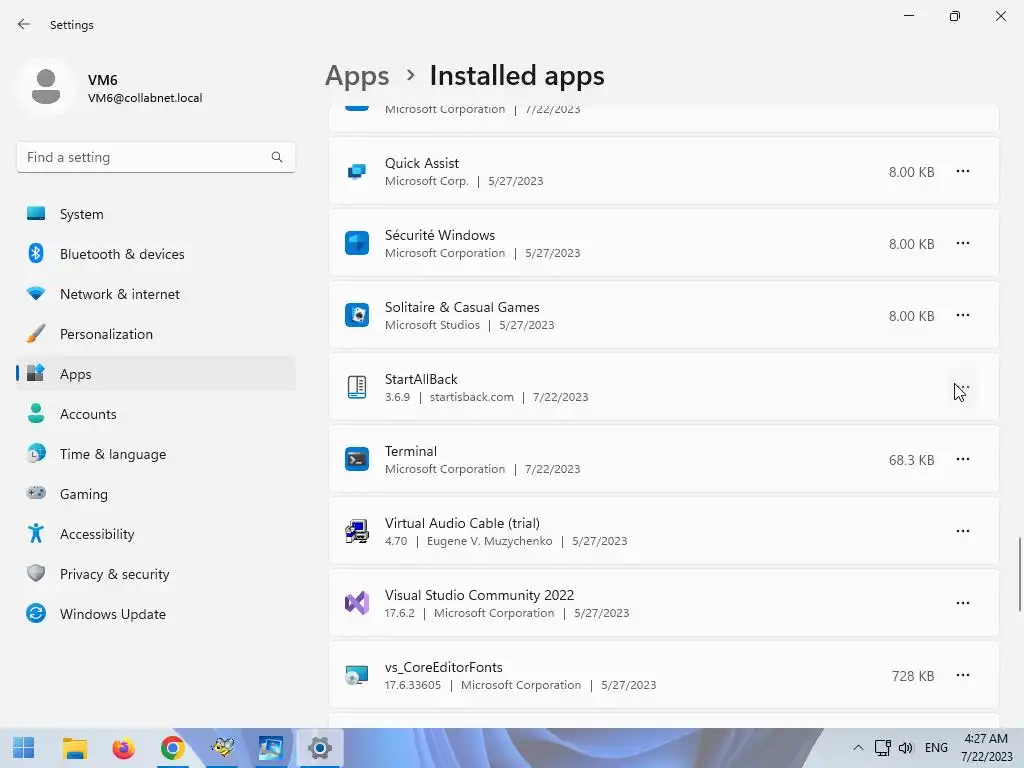Open more options for Virtual Audio Cable
The height and width of the screenshot is (768, 1024).
(x=963, y=532)
